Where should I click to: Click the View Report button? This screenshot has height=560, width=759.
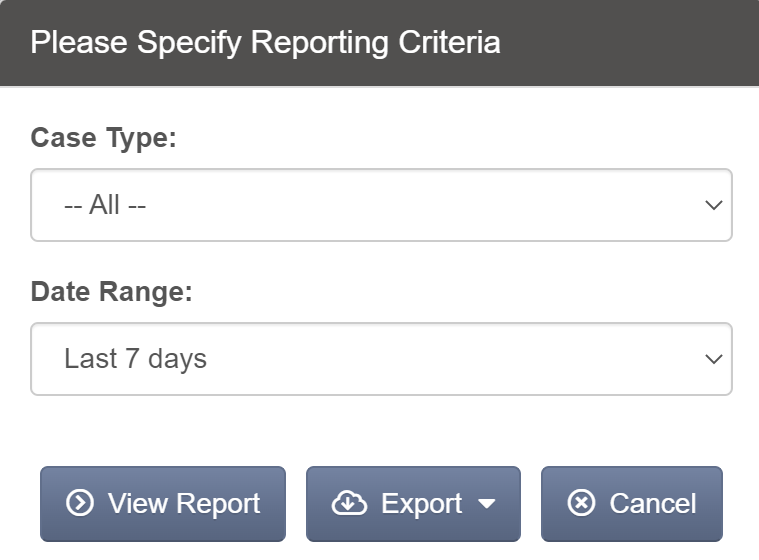pyautogui.click(x=163, y=504)
